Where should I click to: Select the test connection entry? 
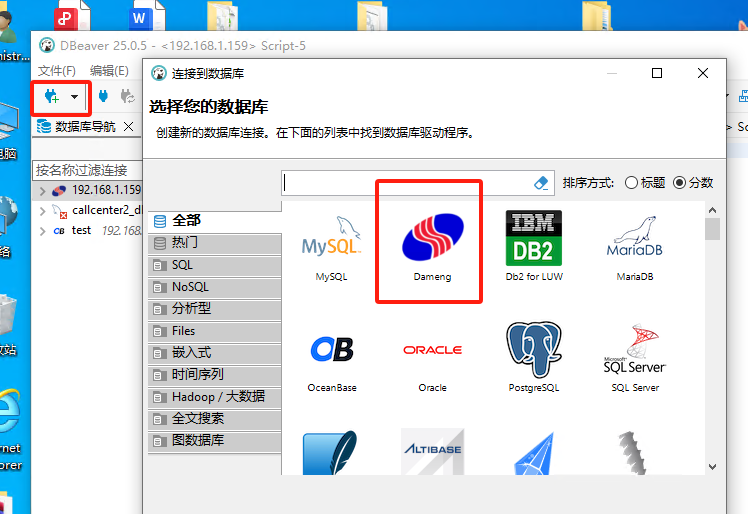coord(81,231)
